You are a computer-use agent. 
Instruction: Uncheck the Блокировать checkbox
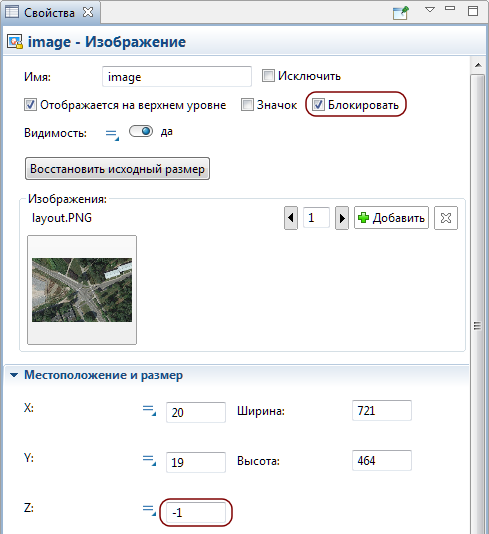[x=318, y=105]
